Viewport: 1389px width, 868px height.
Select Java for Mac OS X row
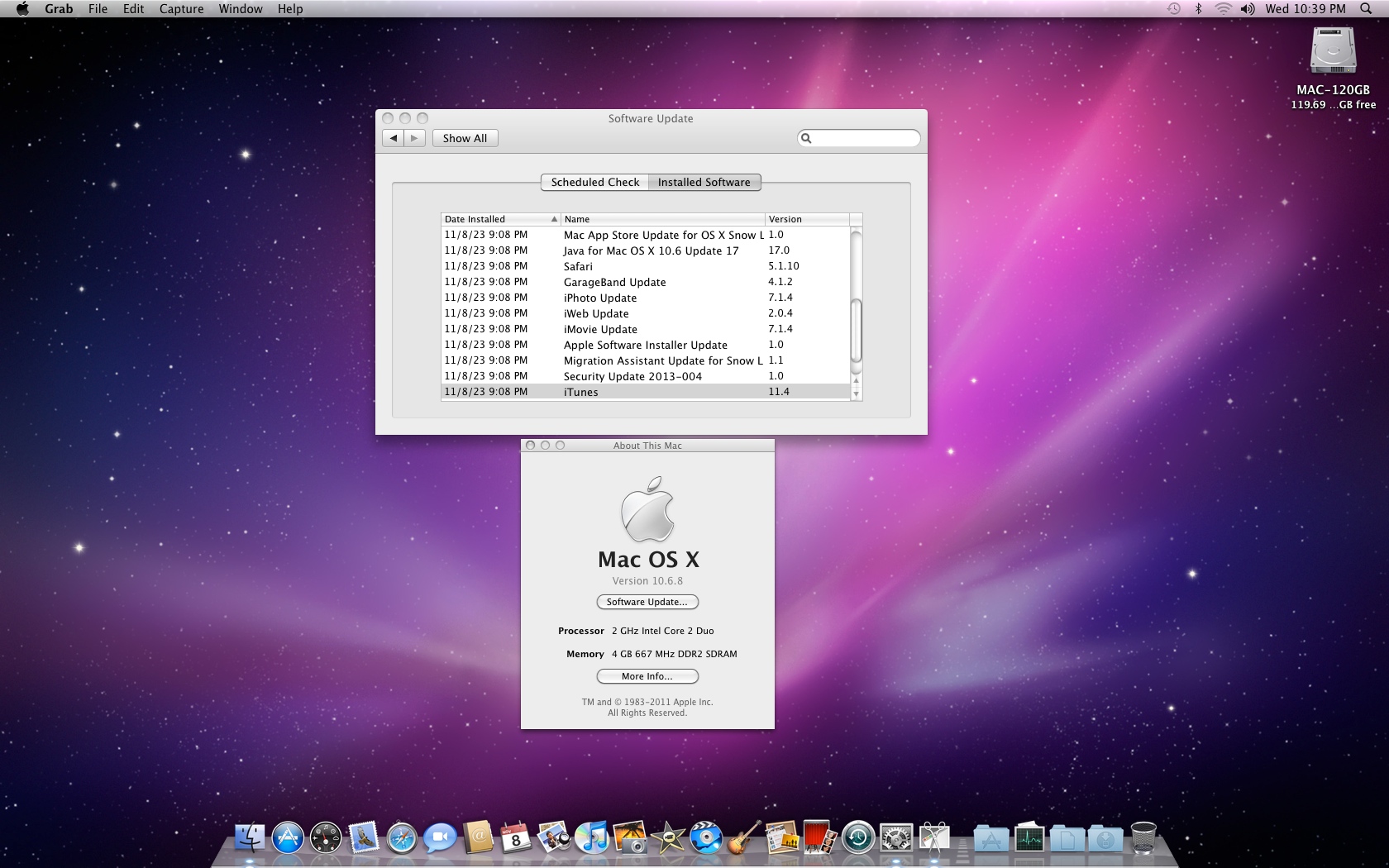tap(646, 250)
